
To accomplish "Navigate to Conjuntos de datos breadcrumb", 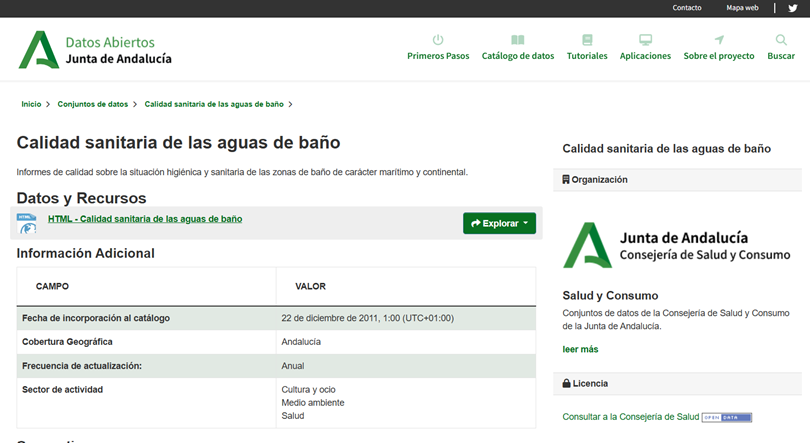I will click(x=92, y=104).
